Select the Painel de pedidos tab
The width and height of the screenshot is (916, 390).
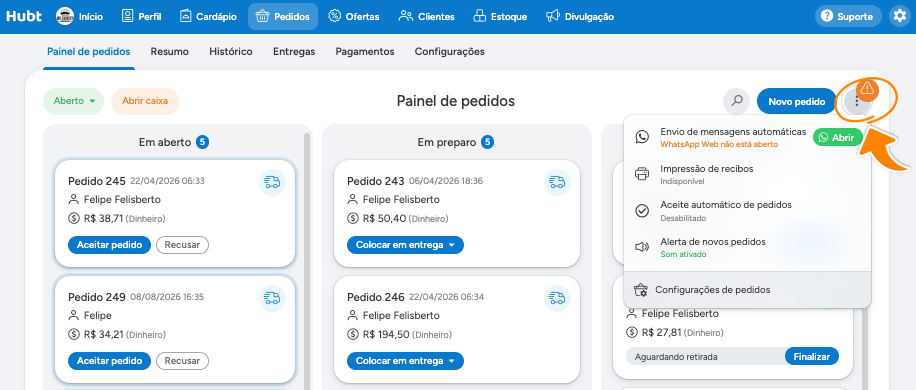(89, 51)
